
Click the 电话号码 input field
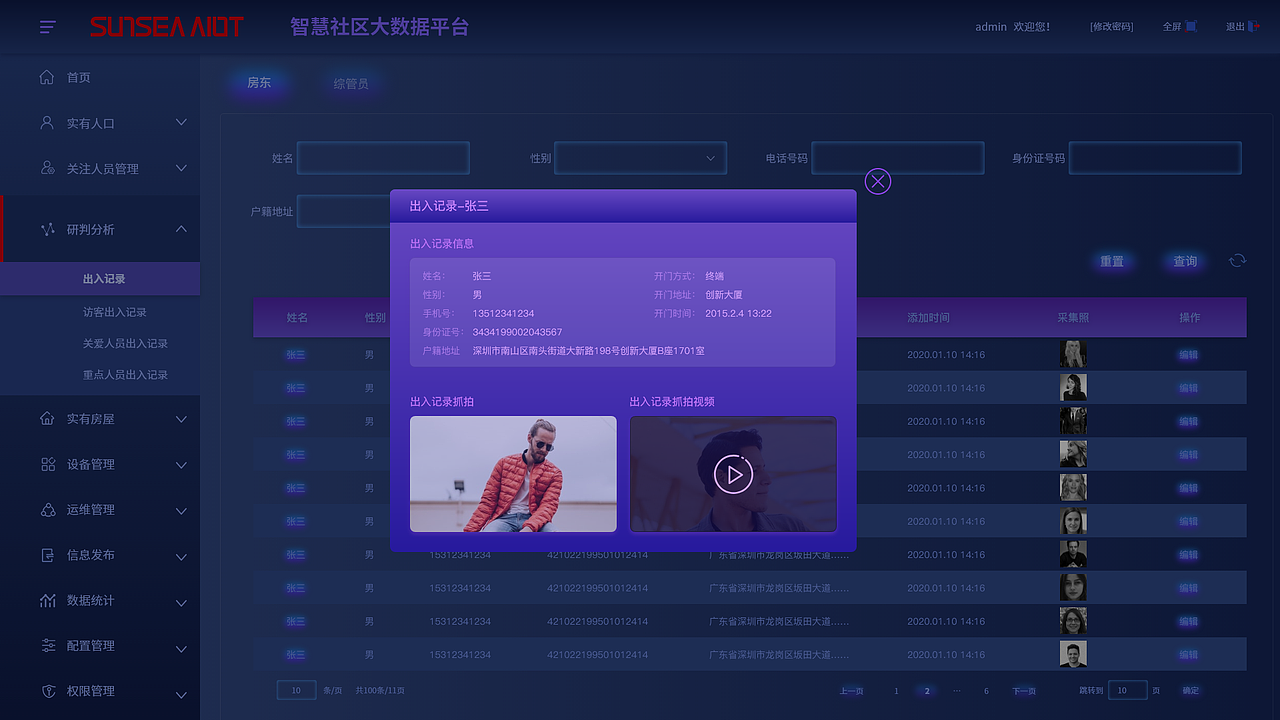click(x=898, y=158)
